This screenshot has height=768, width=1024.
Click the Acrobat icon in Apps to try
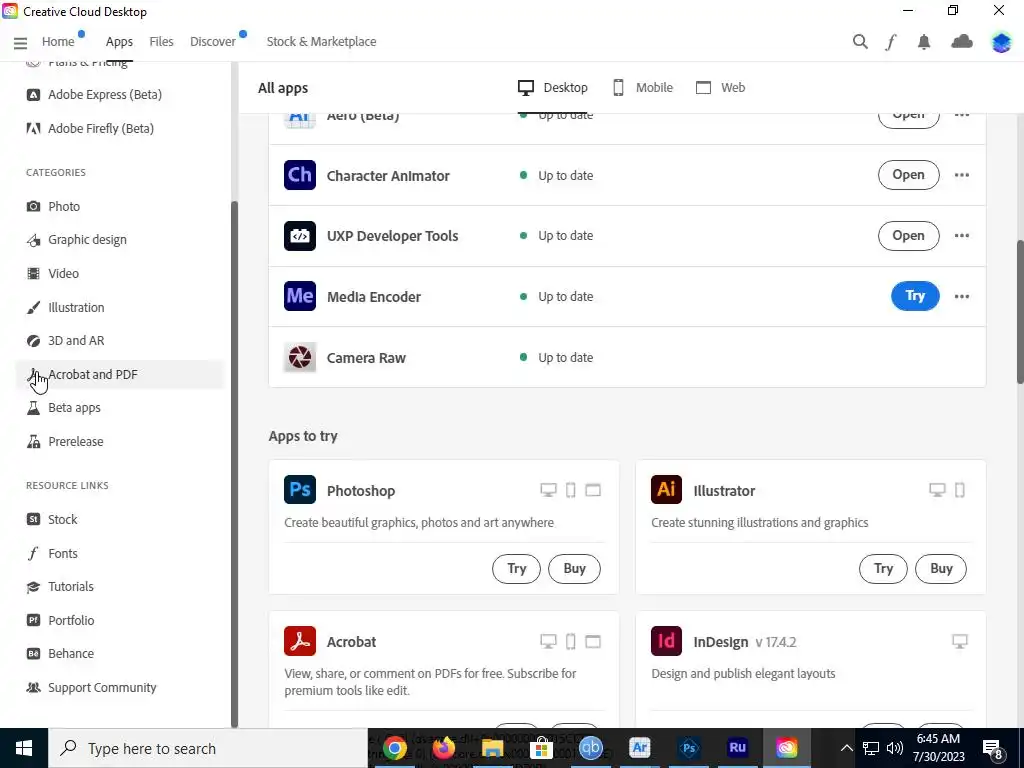click(x=300, y=641)
